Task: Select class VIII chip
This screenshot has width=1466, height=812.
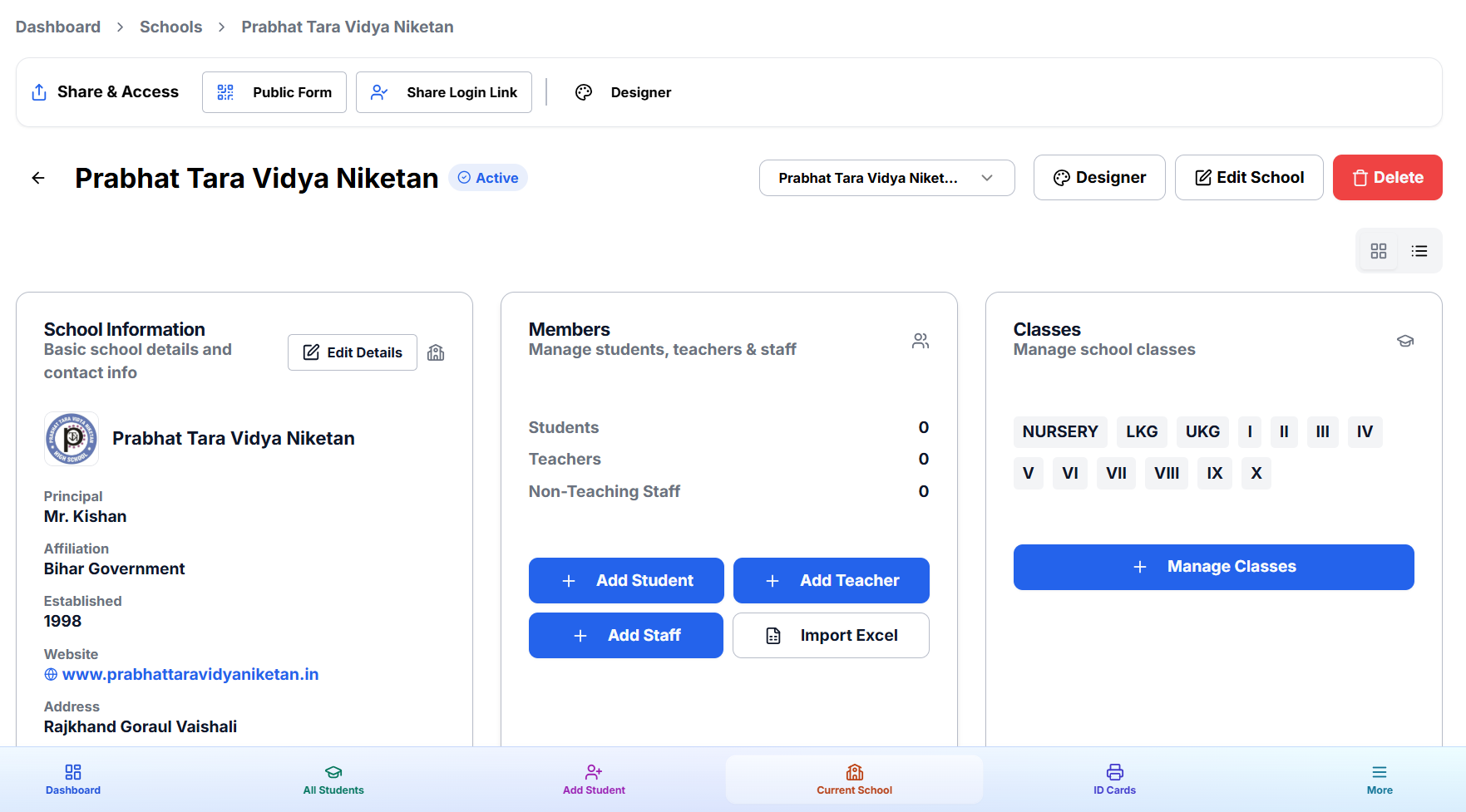Action: (x=1167, y=473)
